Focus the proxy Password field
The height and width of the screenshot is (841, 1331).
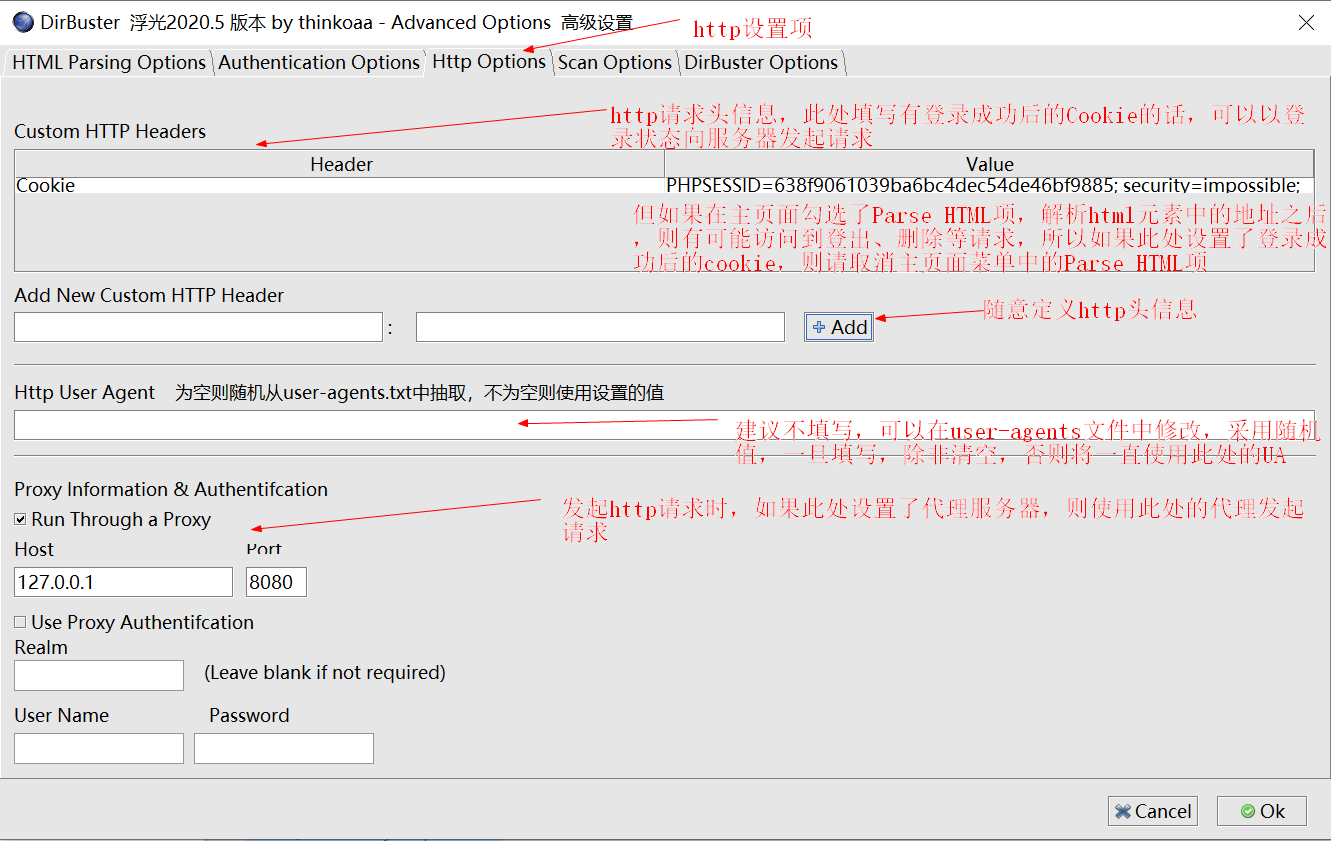pyautogui.click(x=284, y=748)
